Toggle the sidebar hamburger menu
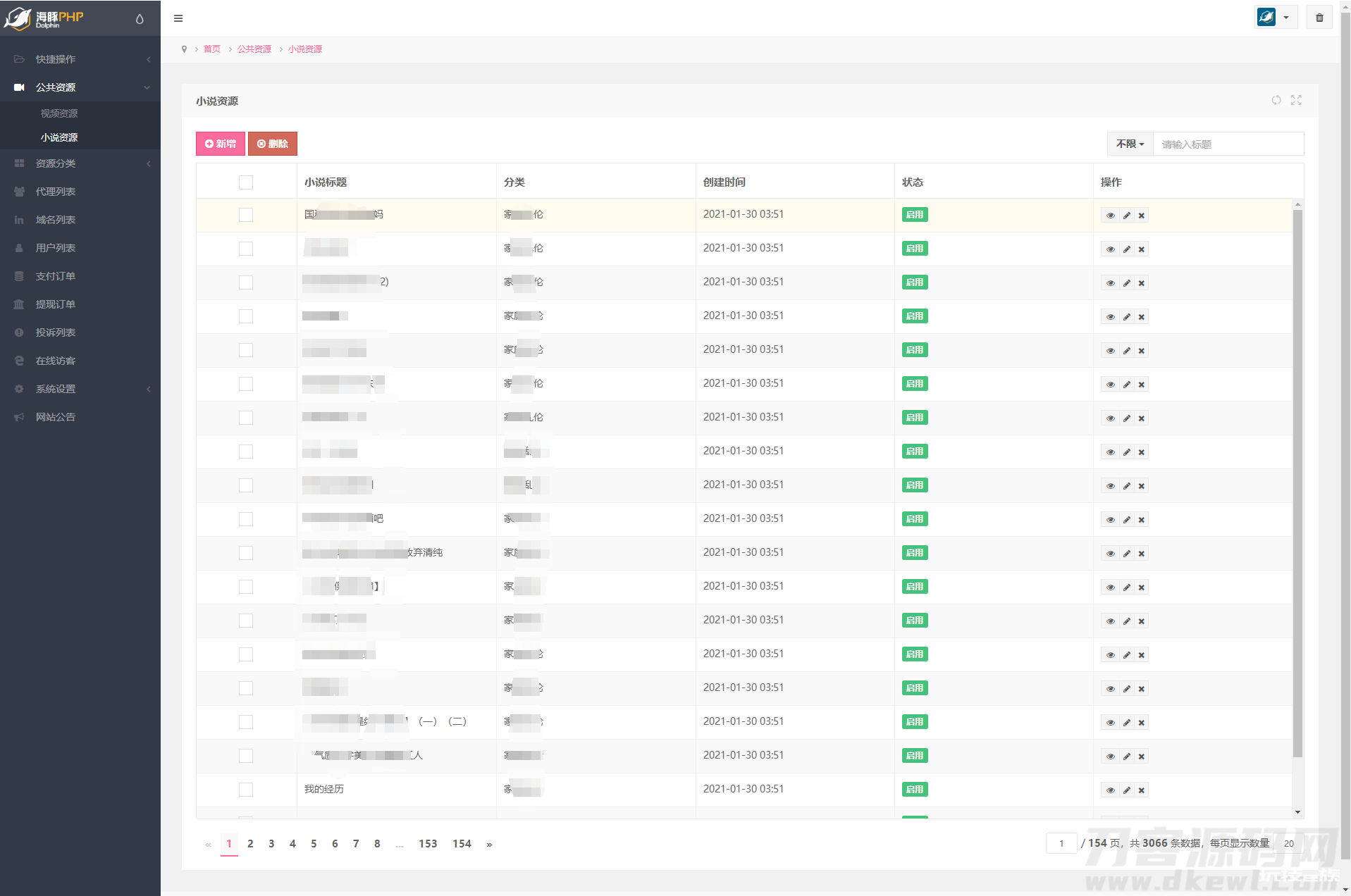Viewport: 1351px width, 896px height. tap(178, 18)
